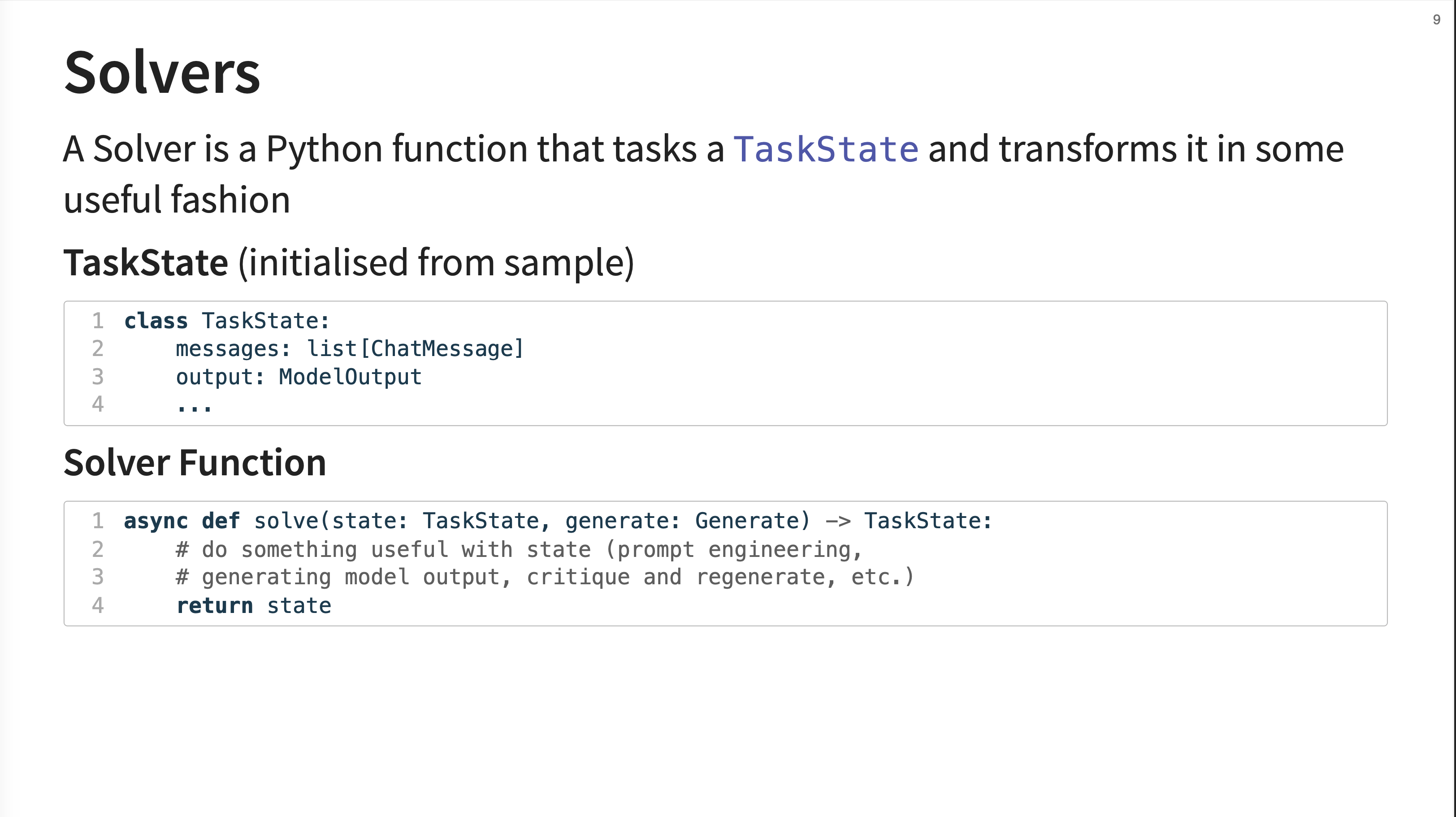Click the 'async def' keywords in solver code
This screenshot has width=1456, height=817.
click(182, 521)
